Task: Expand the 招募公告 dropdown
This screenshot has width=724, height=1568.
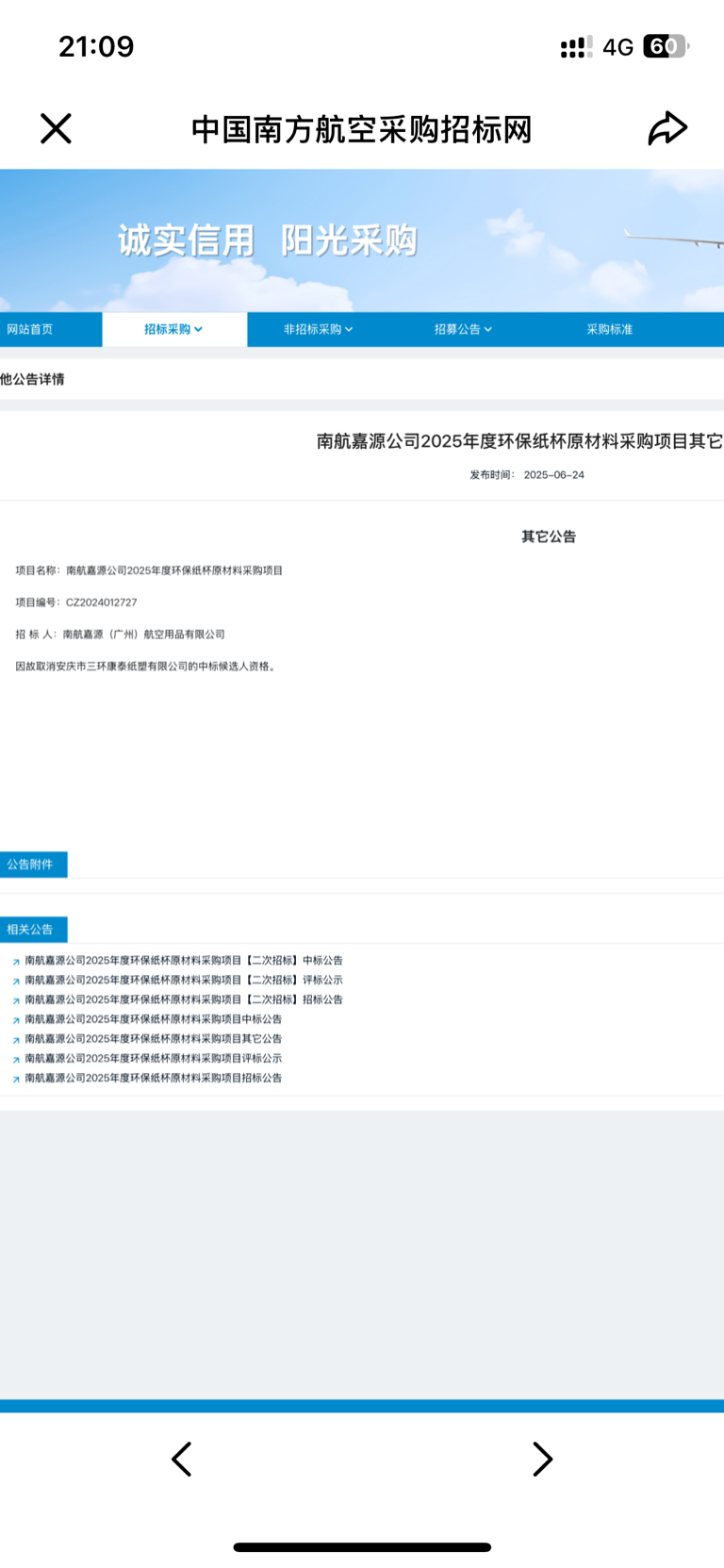Action: pos(463,329)
